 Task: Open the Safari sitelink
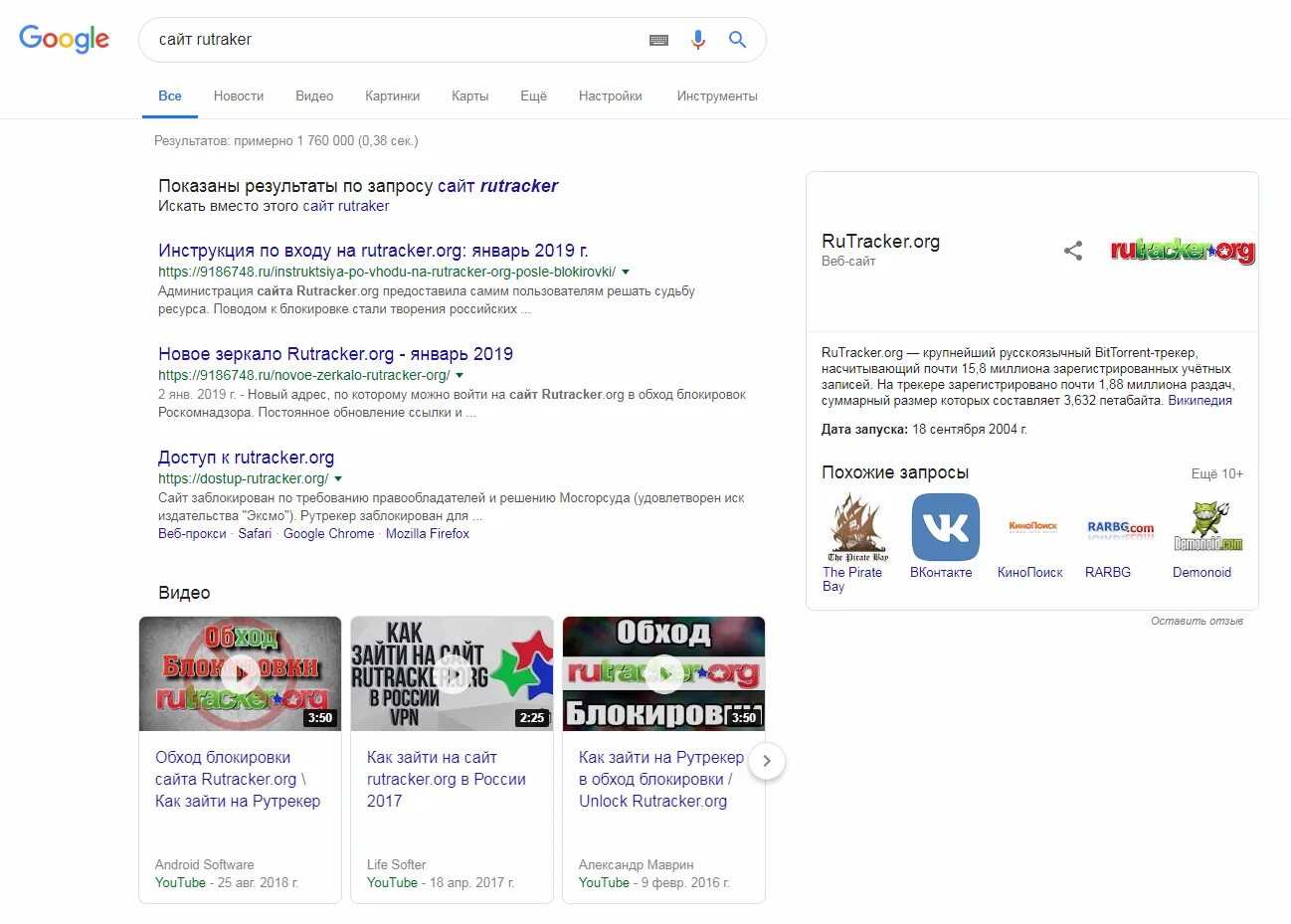[x=255, y=534]
